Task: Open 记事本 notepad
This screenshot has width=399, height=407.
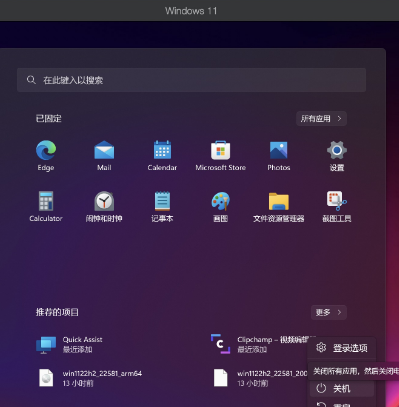Action: pyautogui.click(x=162, y=206)
